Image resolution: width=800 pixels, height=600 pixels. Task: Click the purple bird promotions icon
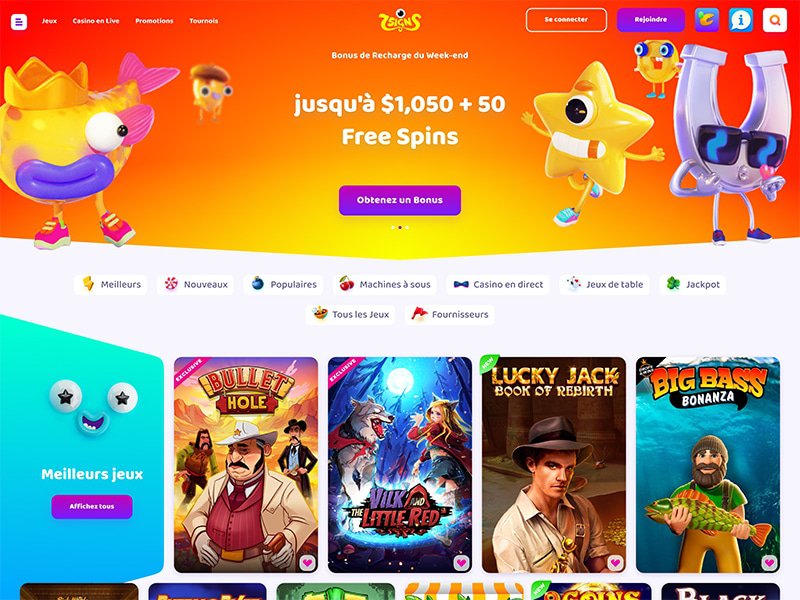click(707, 20)
